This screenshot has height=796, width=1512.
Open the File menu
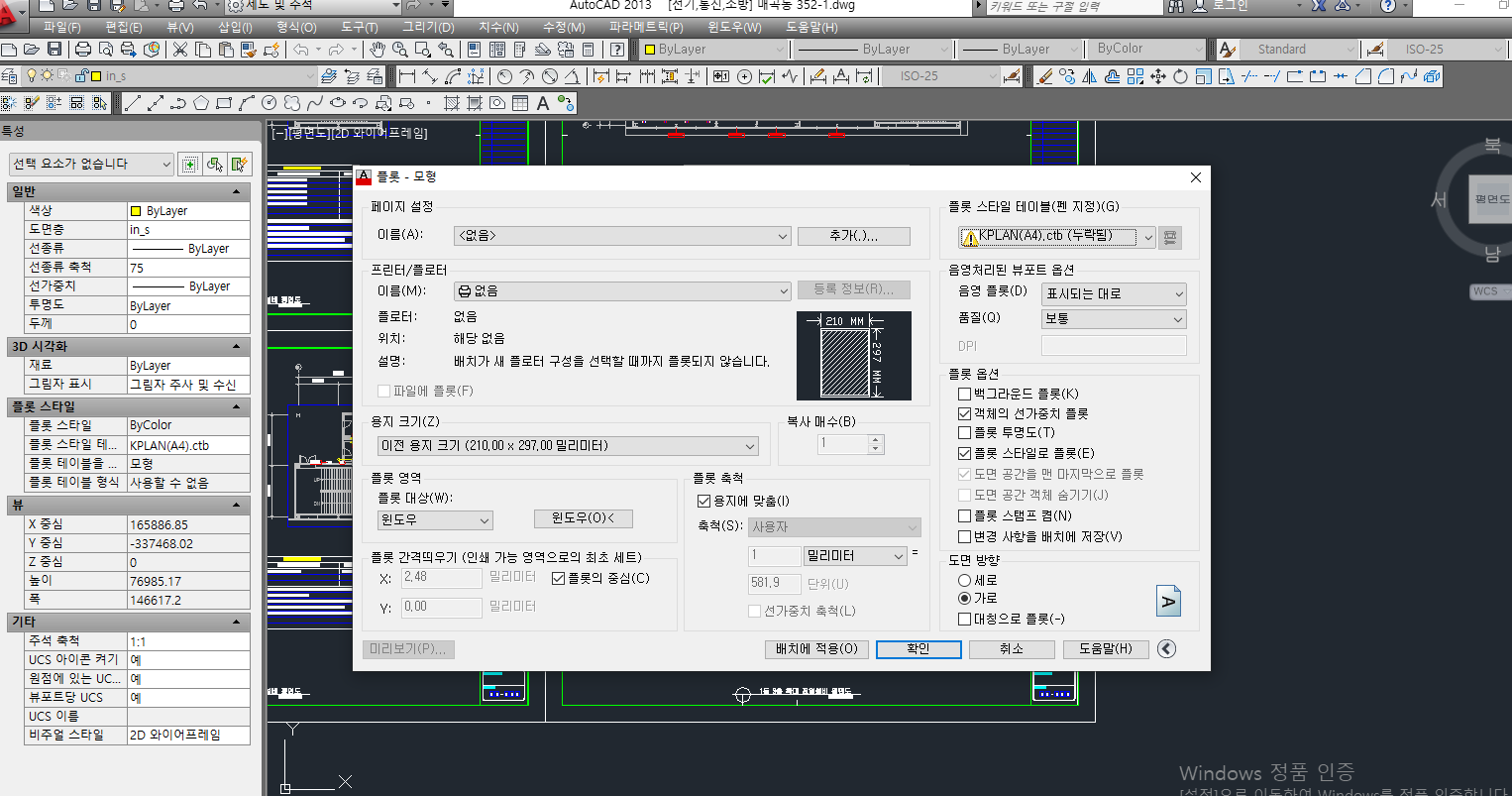click(62, 27)
